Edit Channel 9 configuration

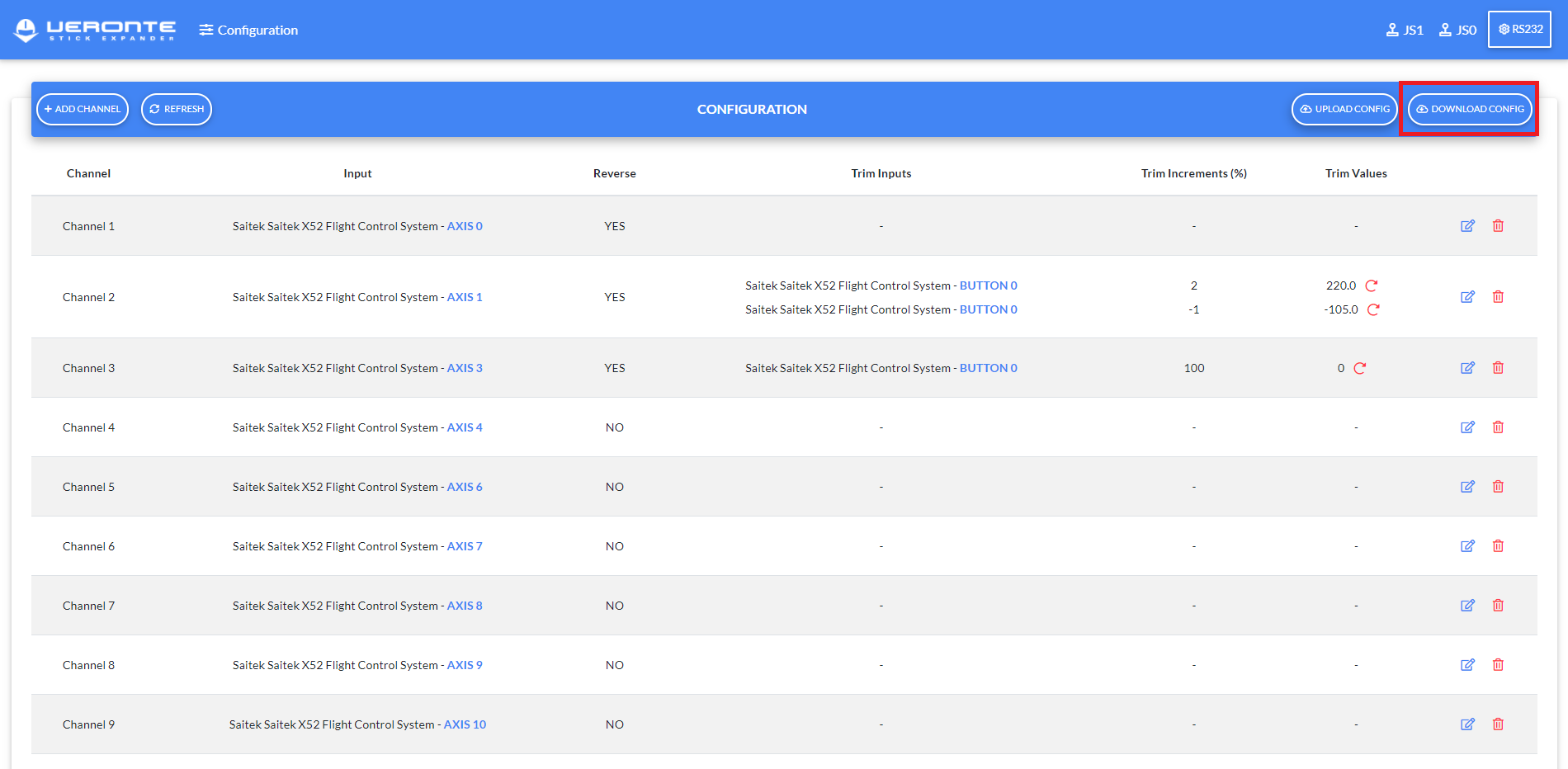pyautogui.click(x=1467, y=724)
